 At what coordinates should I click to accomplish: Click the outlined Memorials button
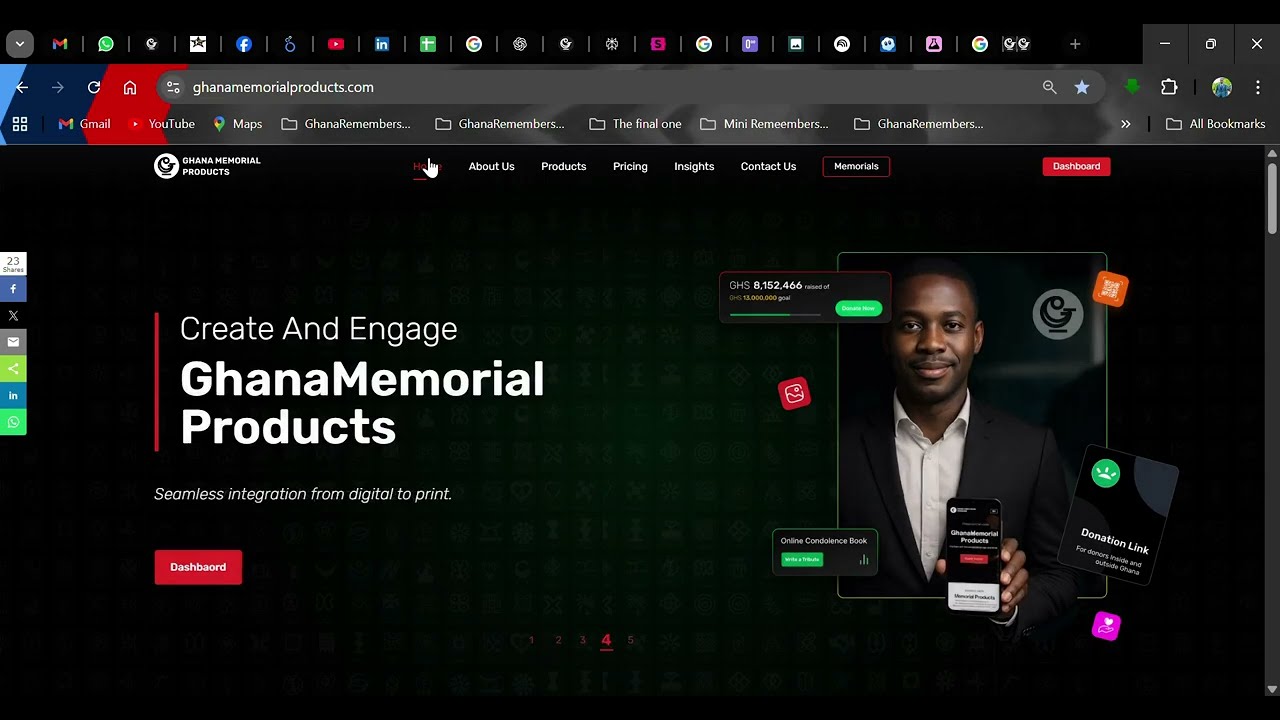click(x=856, y=166)
